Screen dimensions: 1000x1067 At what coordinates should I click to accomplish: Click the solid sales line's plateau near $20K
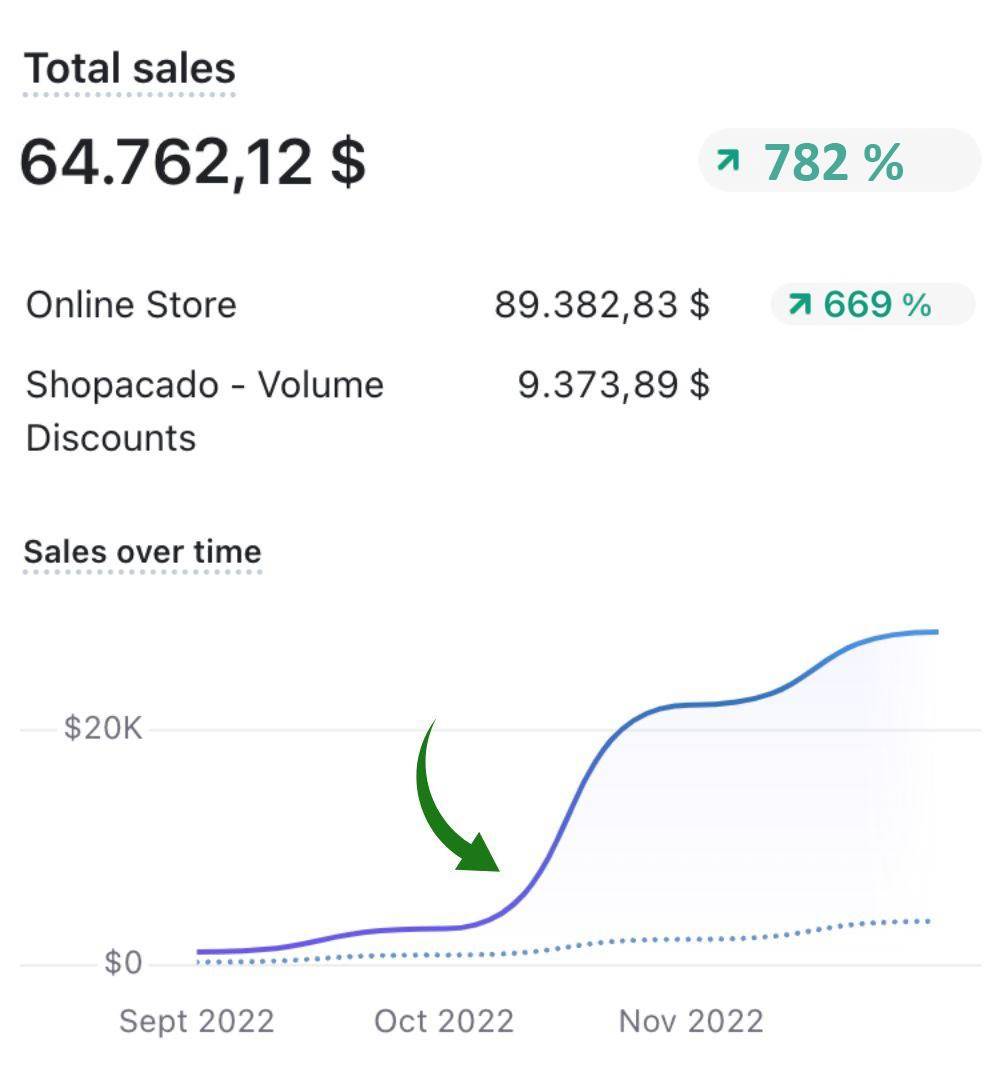[690, 705]
